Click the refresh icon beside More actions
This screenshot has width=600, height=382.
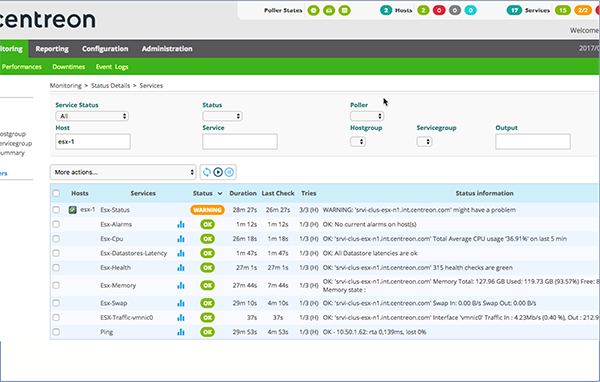click(x=207, y=172)
